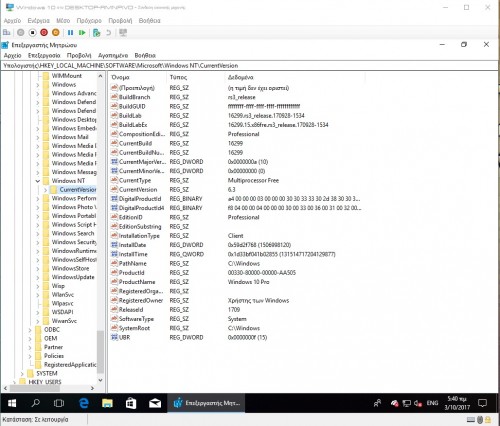This screenshot has height=426, width=500.
Task: Open People icon in system tray
Action: point(377,403)
